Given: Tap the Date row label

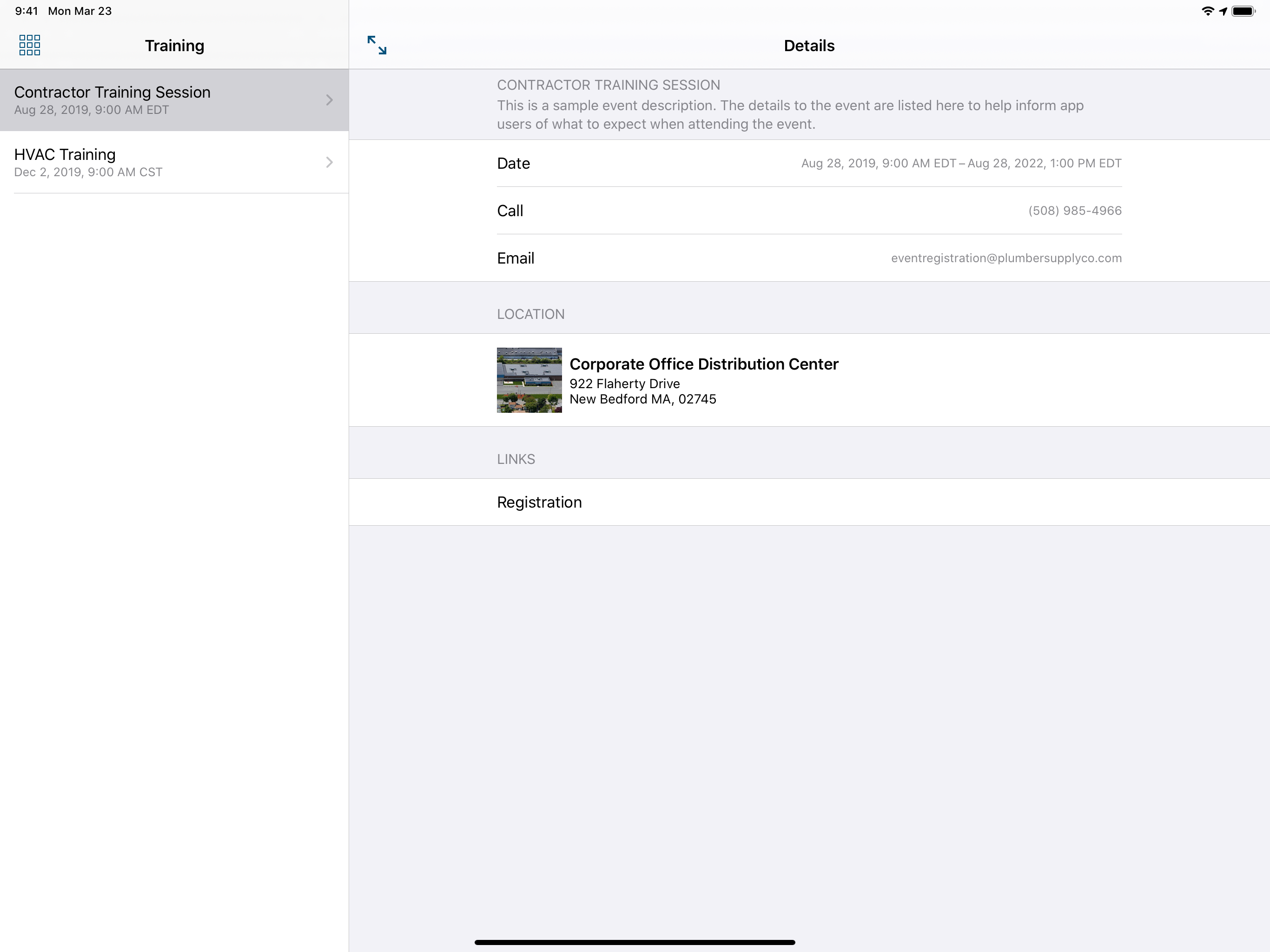Looking at the screenshot, I should click(x=513, y=164).
